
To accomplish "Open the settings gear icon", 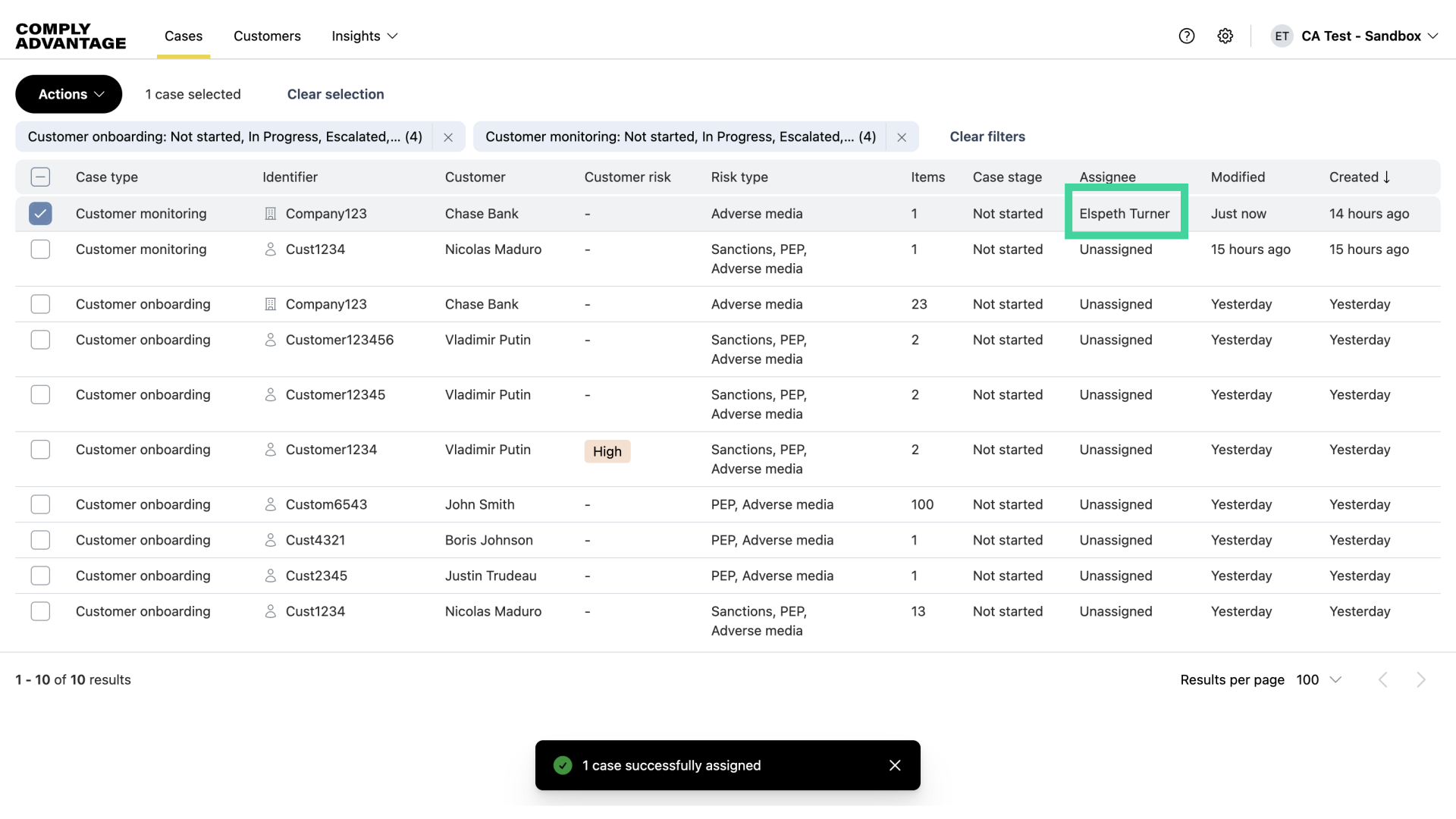I will (x=1225, y=36).
